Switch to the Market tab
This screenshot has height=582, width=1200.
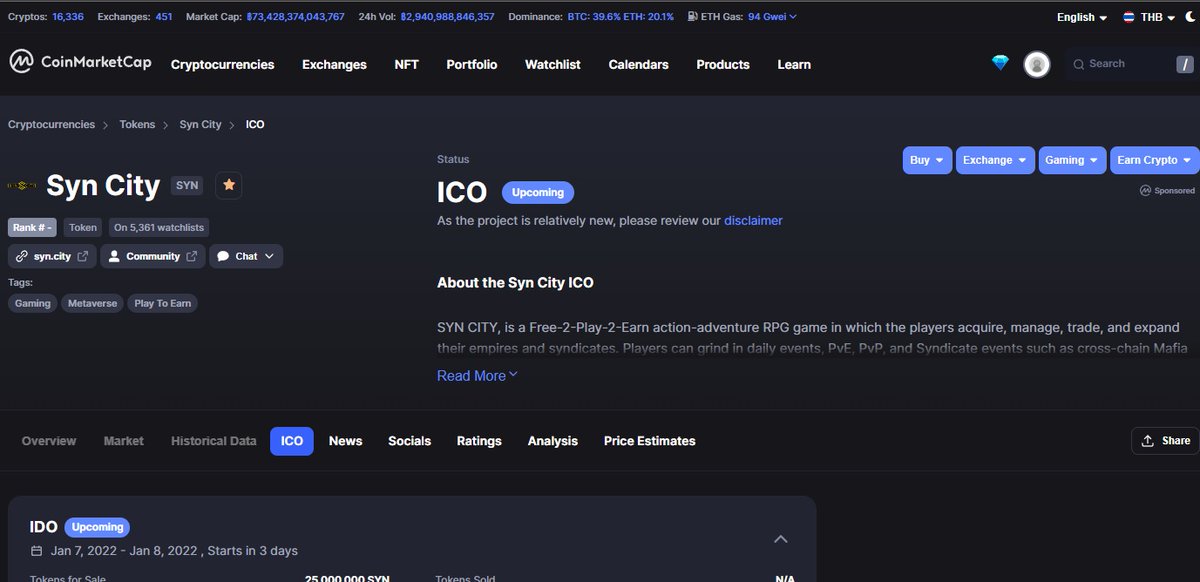[123, 441]
